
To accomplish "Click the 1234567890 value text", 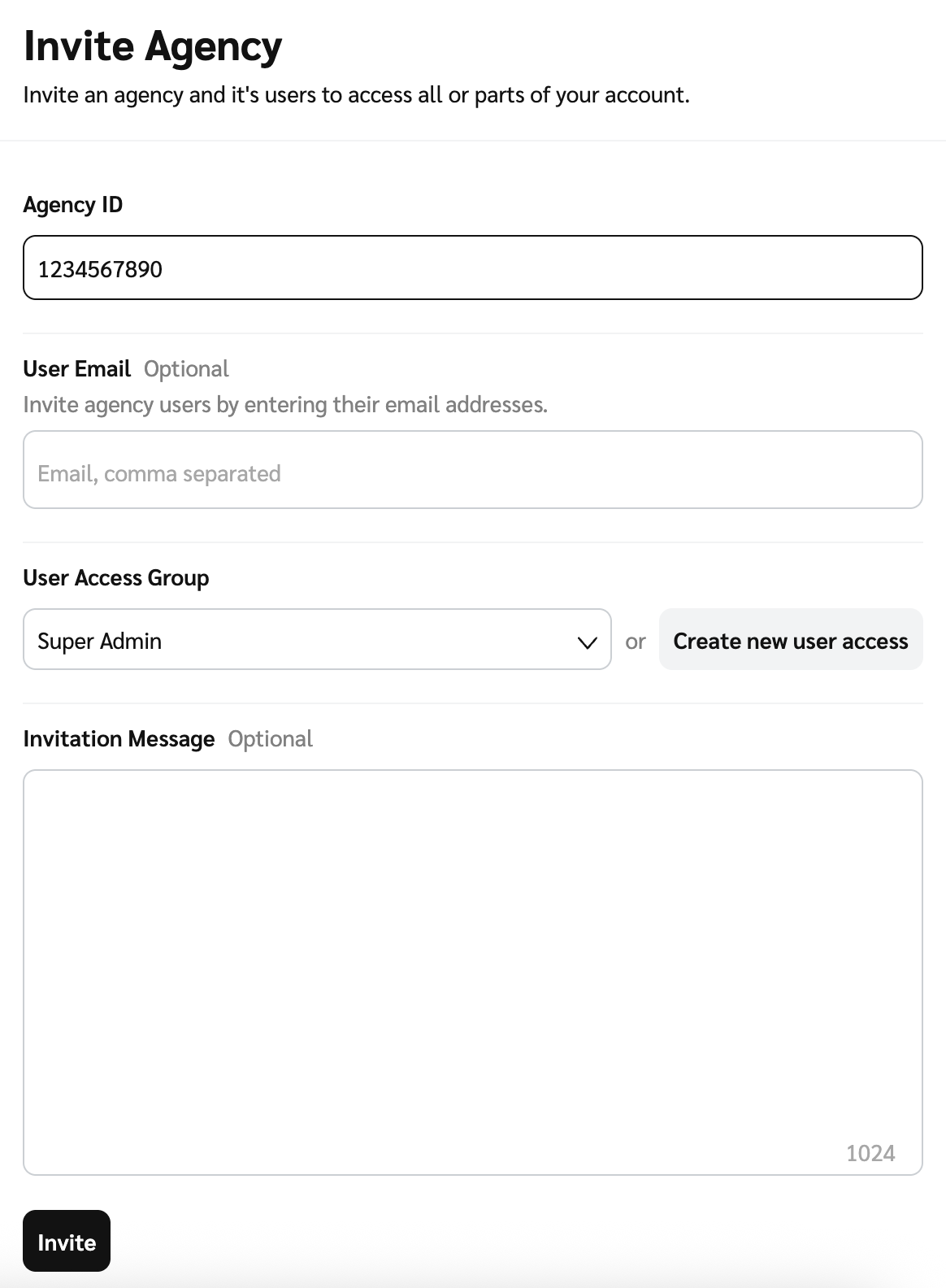I will [100, 269].
